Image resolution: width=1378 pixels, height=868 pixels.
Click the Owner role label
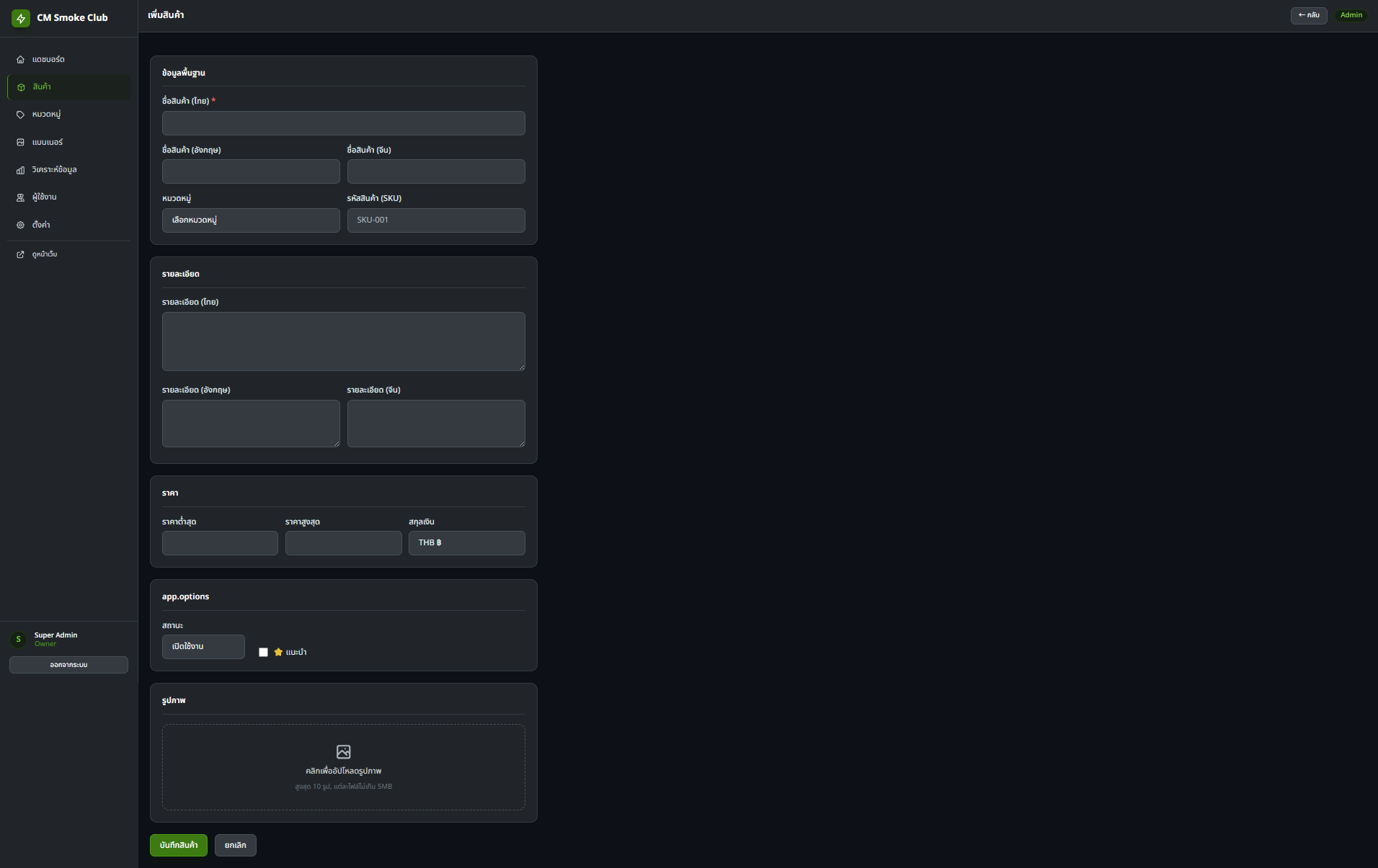45,644
